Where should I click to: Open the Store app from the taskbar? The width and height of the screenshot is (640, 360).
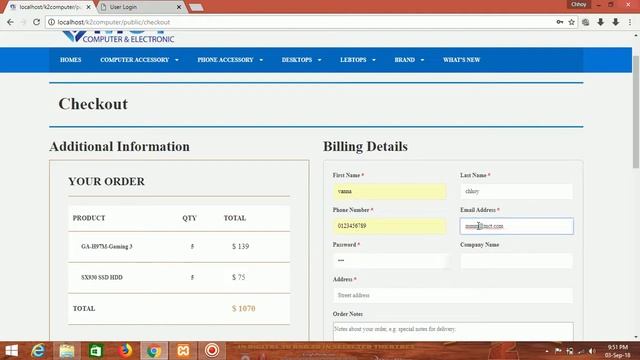coord(96,351)
